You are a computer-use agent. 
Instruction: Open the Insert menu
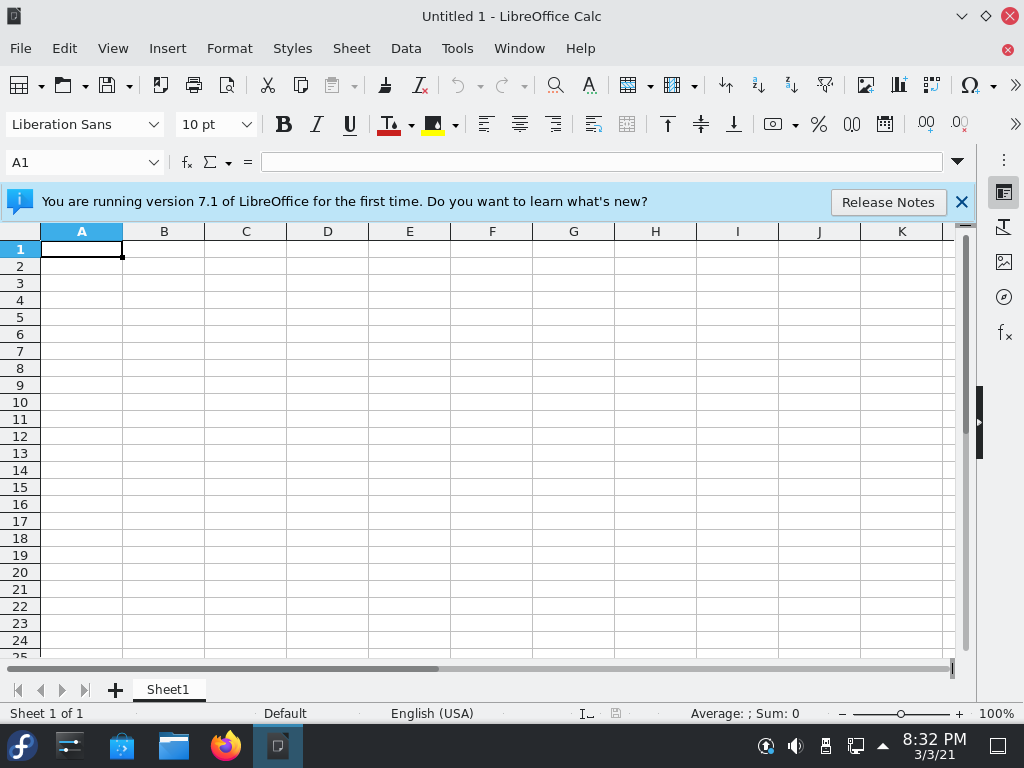pyautogui.click(x=167, y=48)
